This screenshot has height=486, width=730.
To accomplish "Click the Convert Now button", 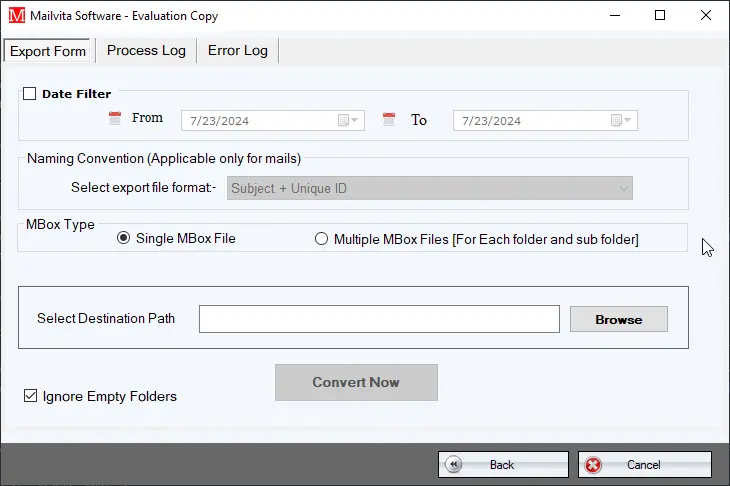I will (x=356, y=382).
